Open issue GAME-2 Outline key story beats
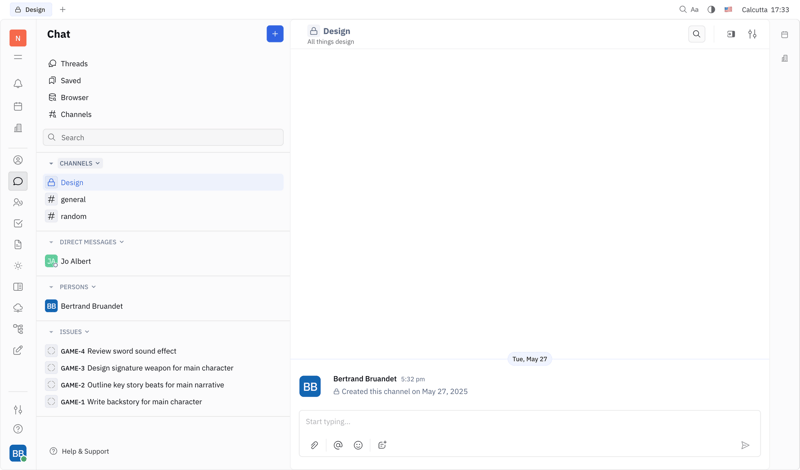The image size is (800, 470). 163,384
